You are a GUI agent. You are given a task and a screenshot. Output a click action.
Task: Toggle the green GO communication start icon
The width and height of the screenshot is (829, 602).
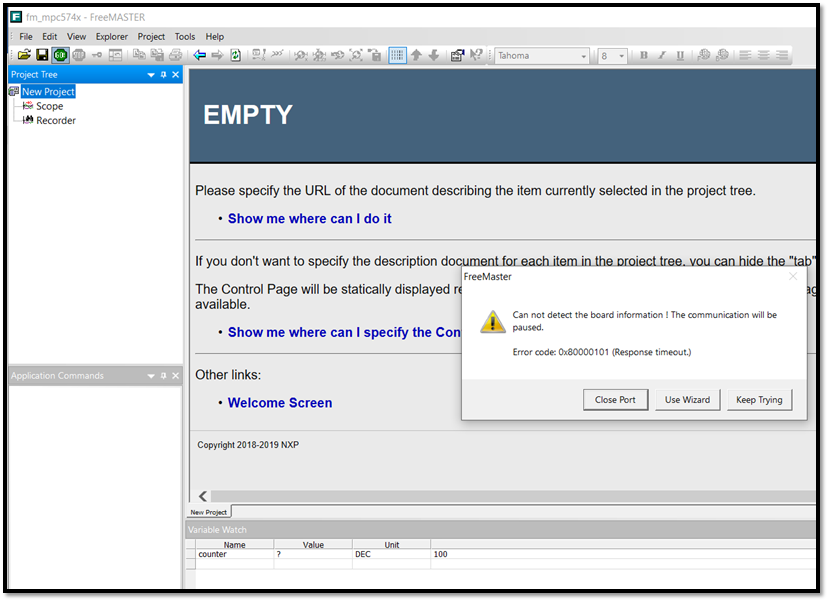tap(60, 55)
